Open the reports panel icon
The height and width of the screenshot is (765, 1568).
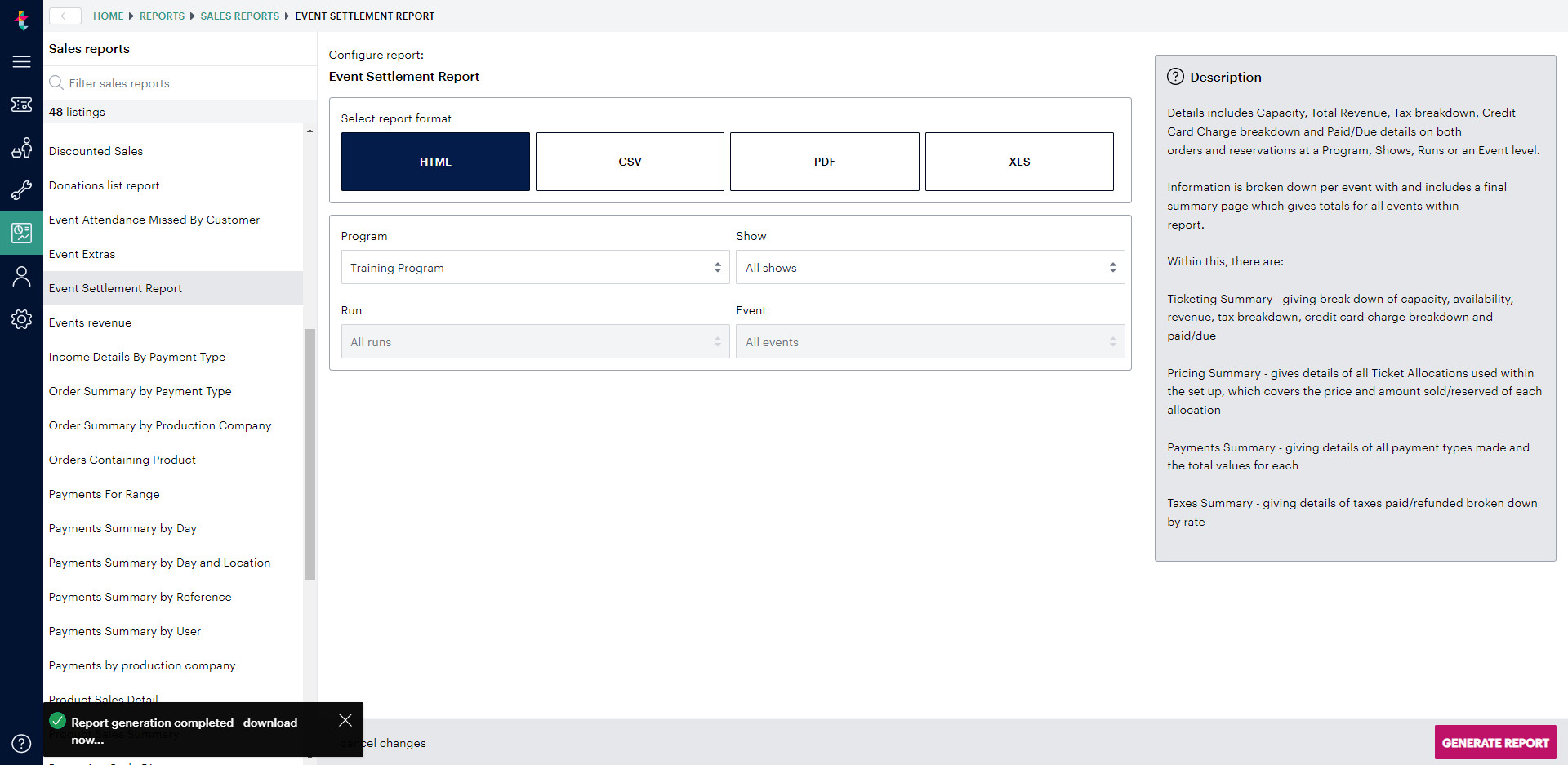21,233
